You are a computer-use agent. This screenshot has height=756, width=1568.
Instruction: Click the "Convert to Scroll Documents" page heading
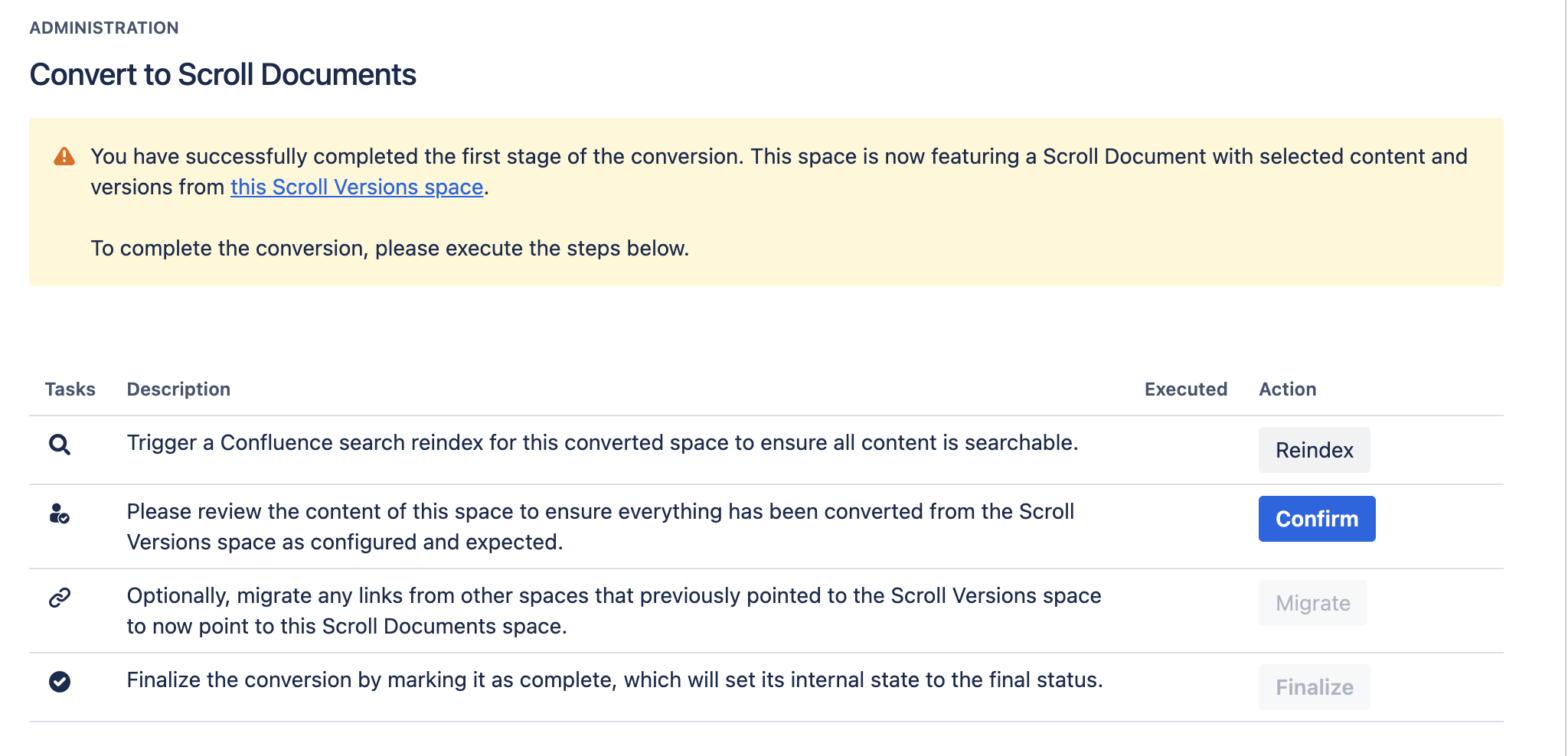coord(223,75)
